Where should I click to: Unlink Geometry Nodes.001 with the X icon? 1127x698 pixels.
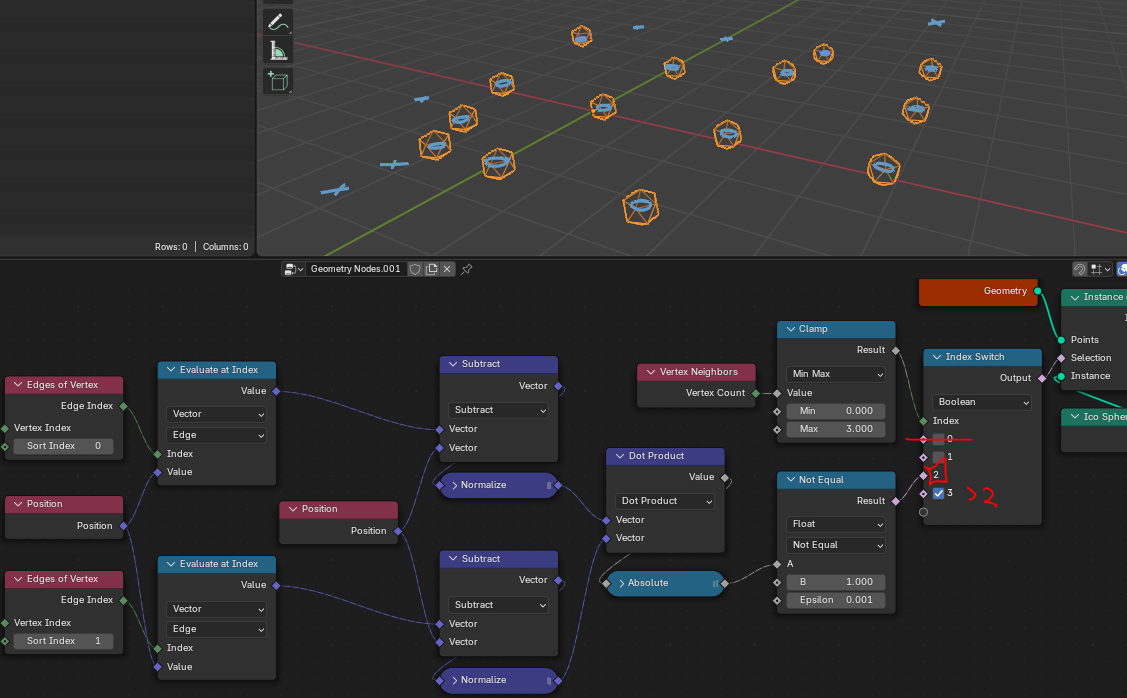pyautogui.click(x=447, y=269)
